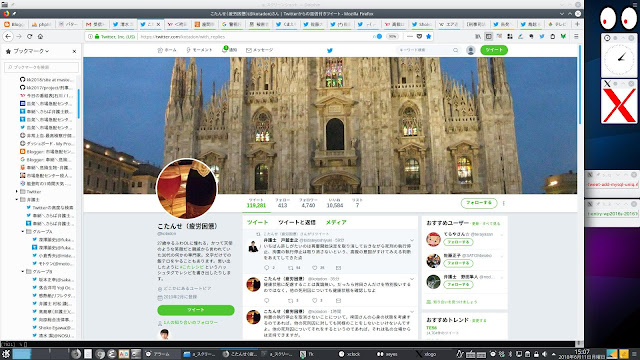The height and width of the screenshot is (360, 640).
Task: Click the profile picture thumbnail
Action: tap(187, 189)
